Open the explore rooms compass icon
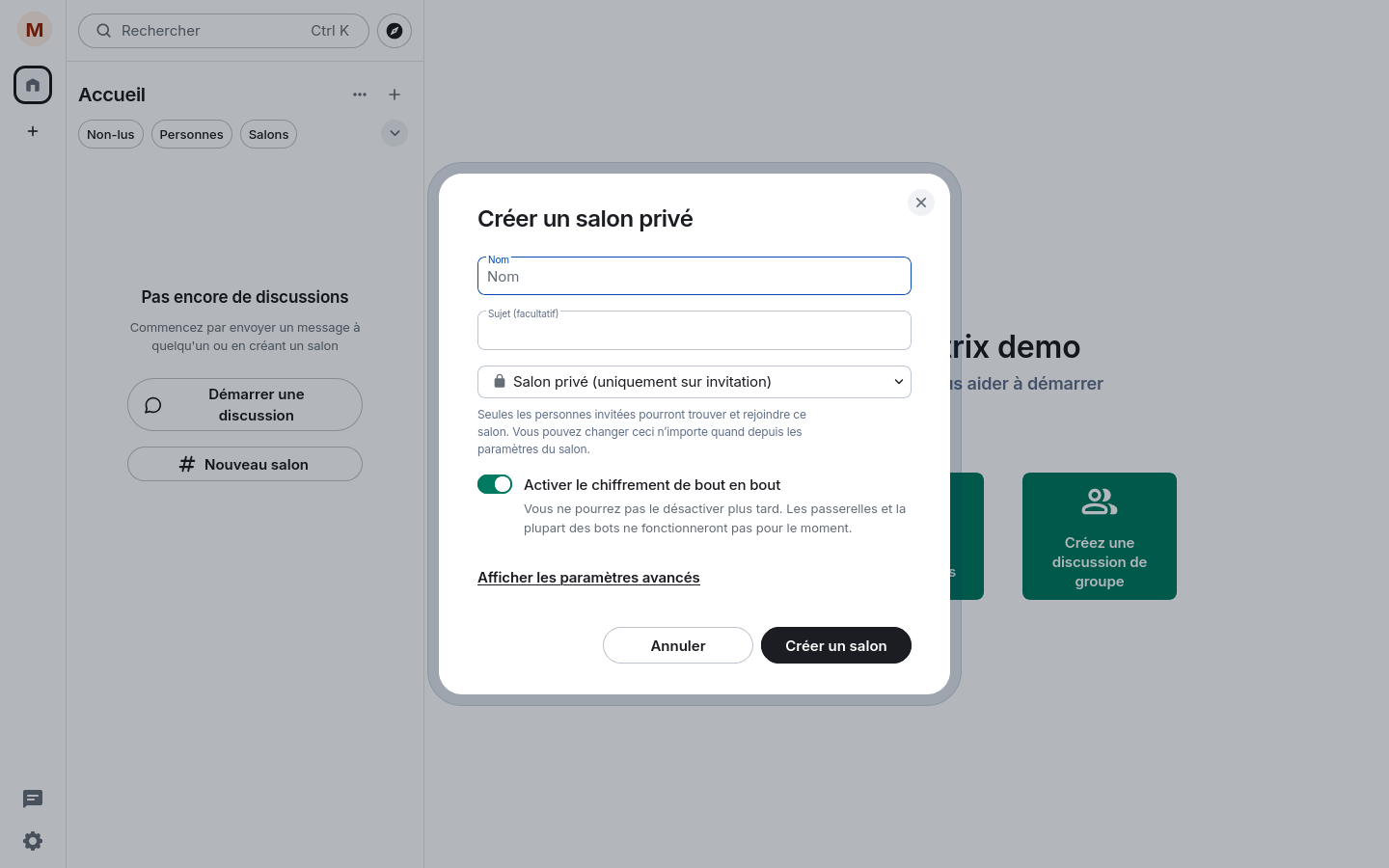Image resolution: width=1389 pixels, height=868 pixels. tap(395, 31)
